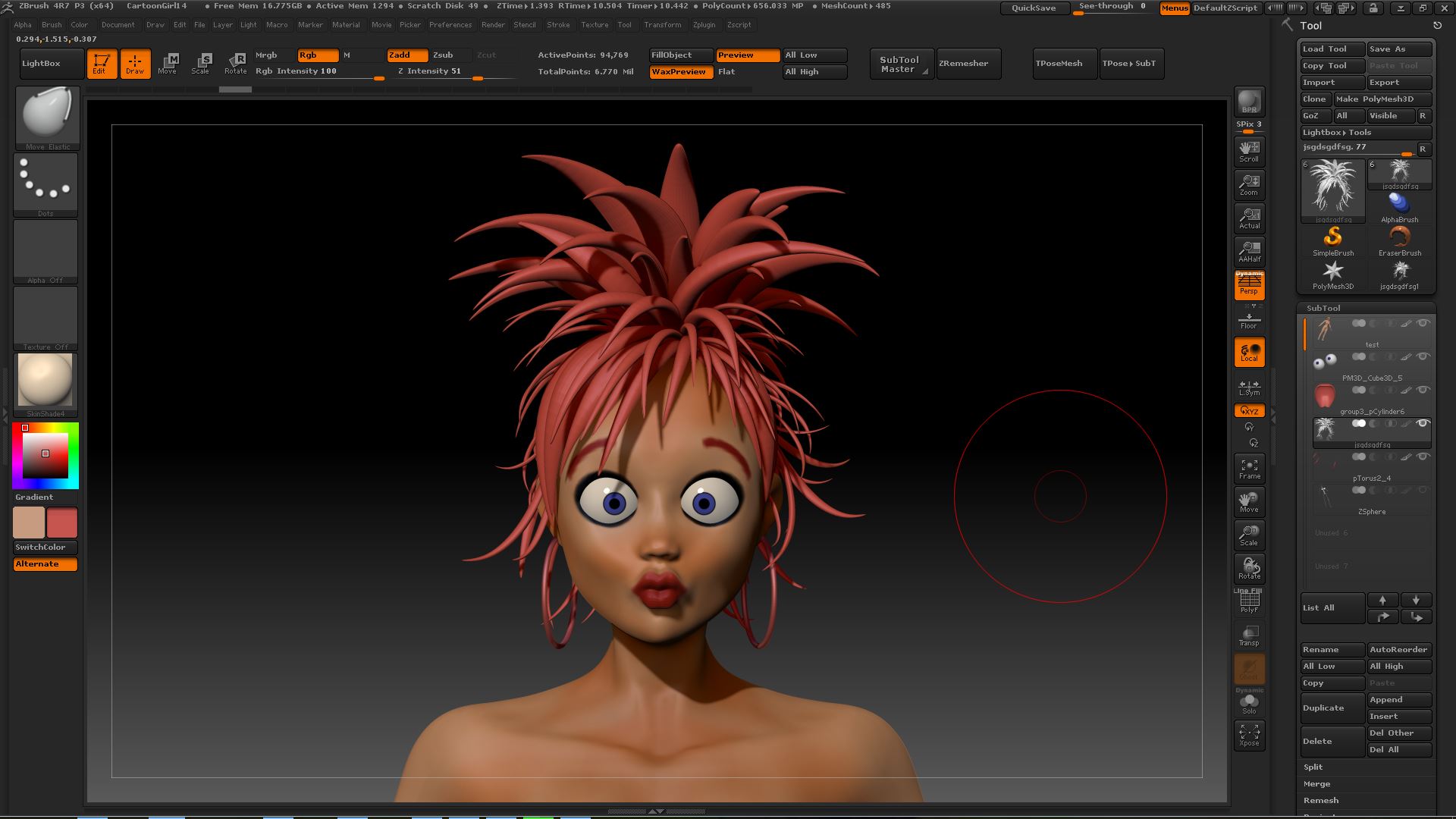Click the Xpose icon
This screenshot has width=1456, height=819.
(1249, 736)
